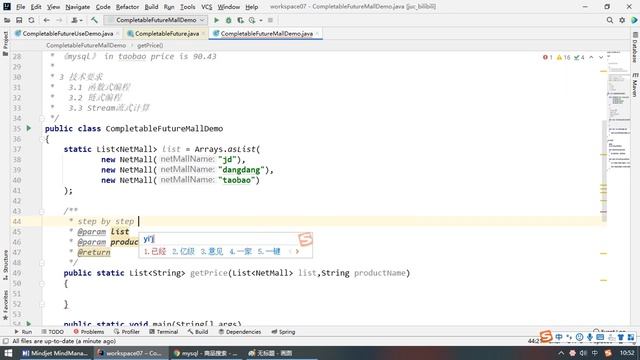Select IME candidate 1 已经
Image resolution: width=640 pixels, height=360 pixels.
[155, 251]
